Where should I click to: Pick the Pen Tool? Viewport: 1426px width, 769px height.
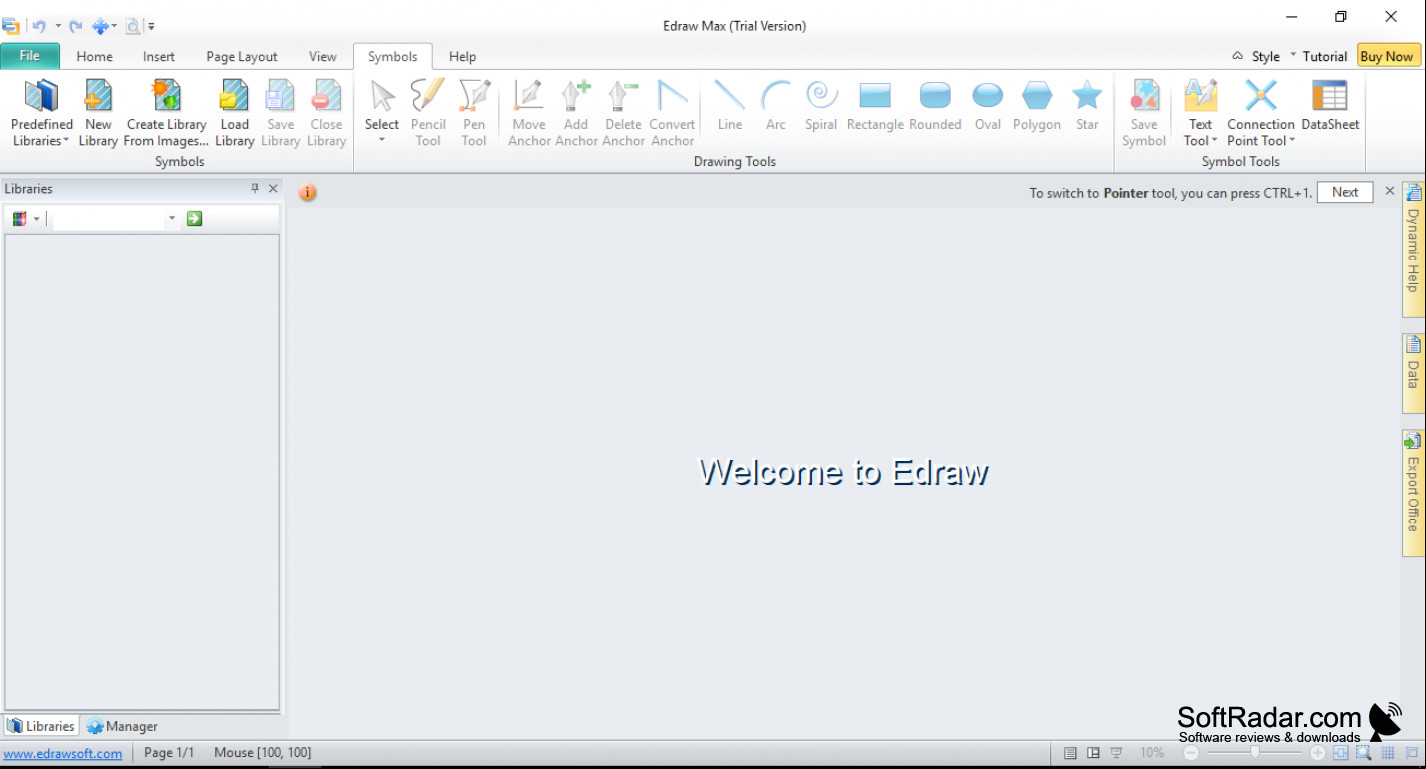coord(474,113)
